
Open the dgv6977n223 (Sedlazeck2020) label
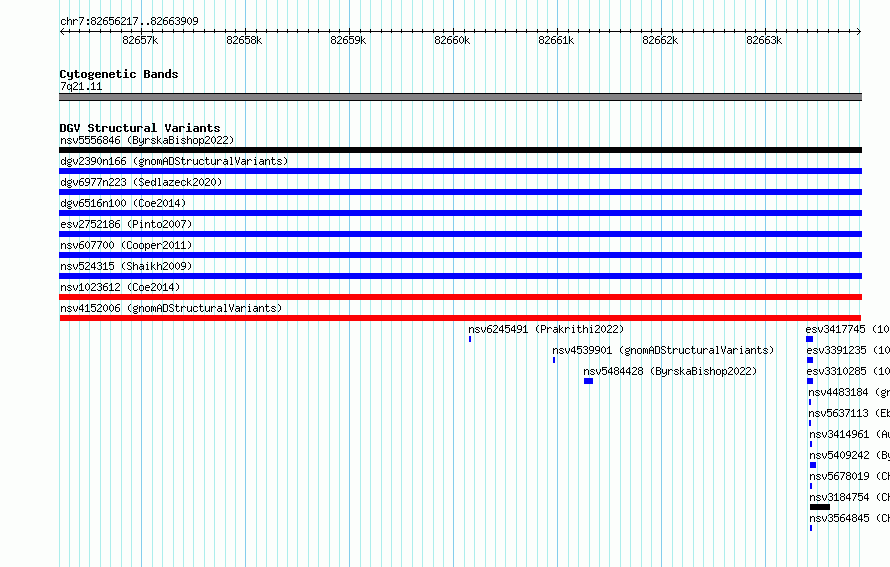141,182
